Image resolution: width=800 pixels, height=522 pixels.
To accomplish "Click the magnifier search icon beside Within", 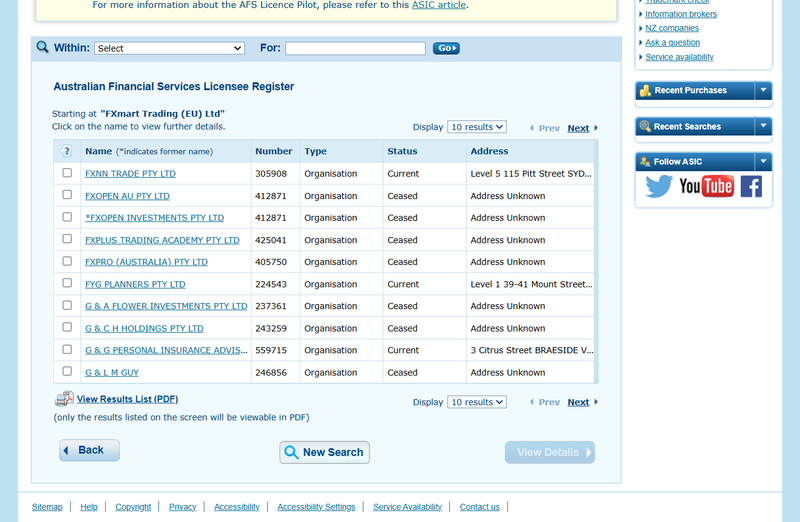I will [x=42, y=47].
